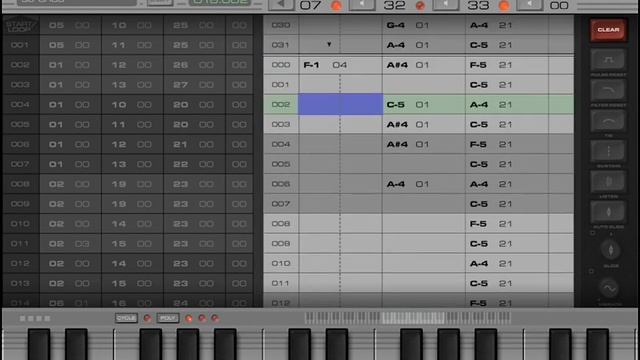
Task: Select note C-5 21 in pattern row 031
Action: pyautogui.click(x=491, y=45)
